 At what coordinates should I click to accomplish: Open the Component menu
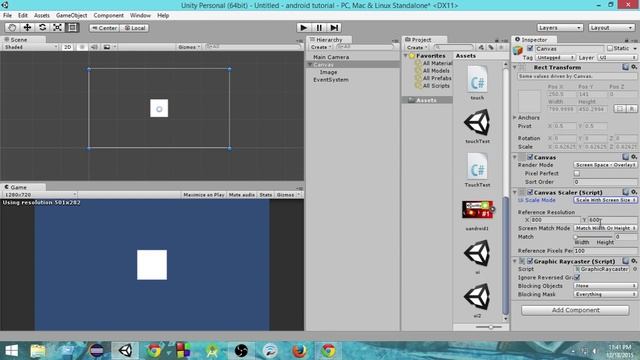tap(108, 16)
